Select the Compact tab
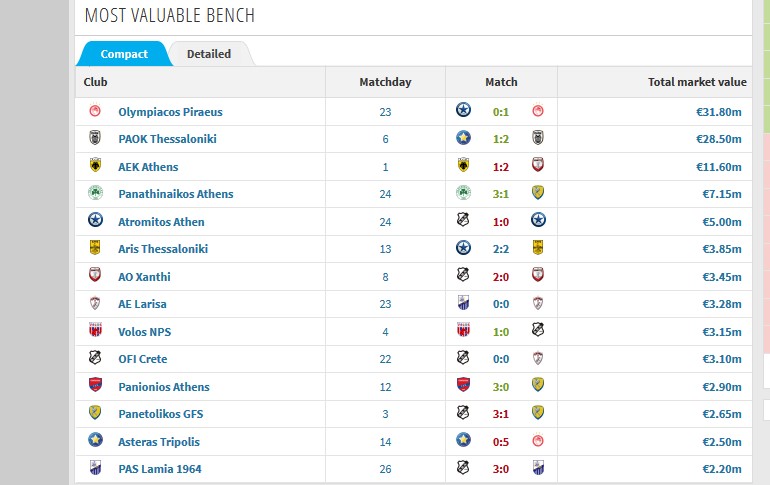 [x=124, y=54]
